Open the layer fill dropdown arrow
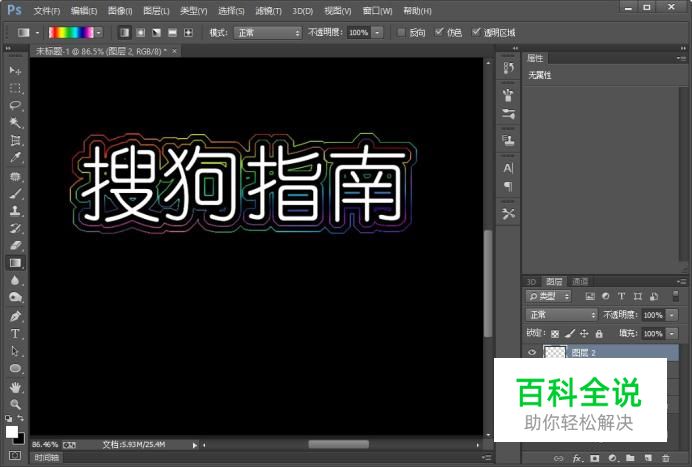The image size is (692, 467). point(672,334)
